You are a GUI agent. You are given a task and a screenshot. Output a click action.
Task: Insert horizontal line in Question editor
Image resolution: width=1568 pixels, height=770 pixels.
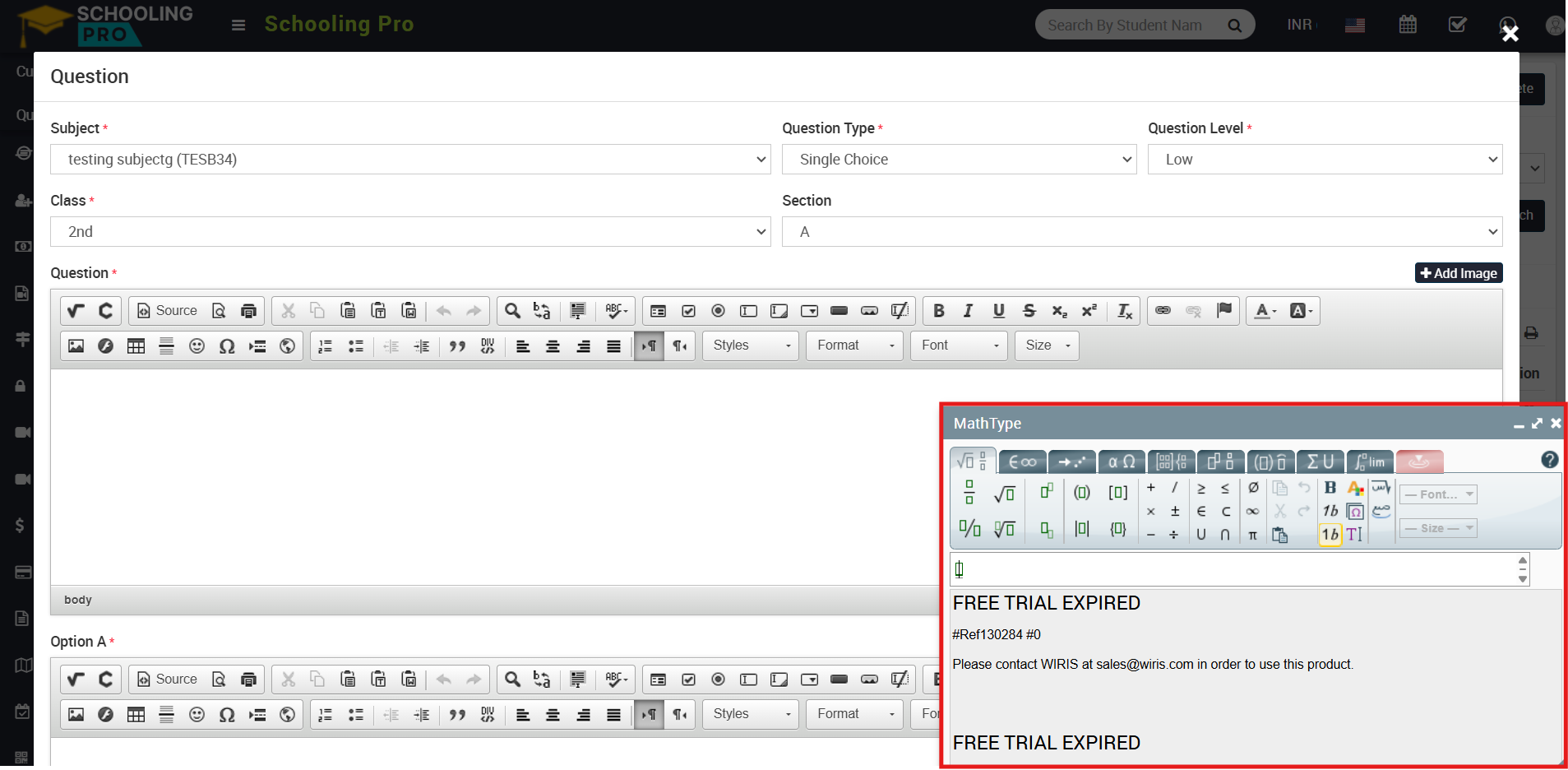click(x=166, y=346)
